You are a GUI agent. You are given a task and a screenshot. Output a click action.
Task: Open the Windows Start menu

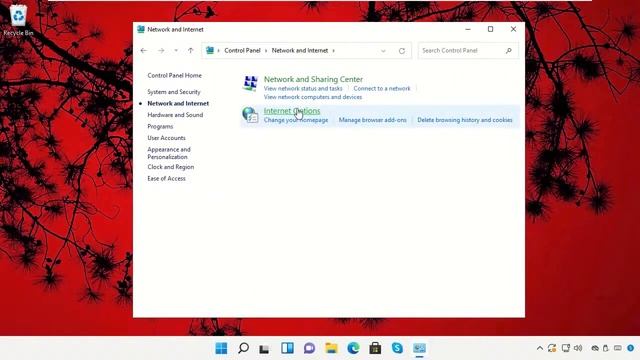(x=221, y=348)
